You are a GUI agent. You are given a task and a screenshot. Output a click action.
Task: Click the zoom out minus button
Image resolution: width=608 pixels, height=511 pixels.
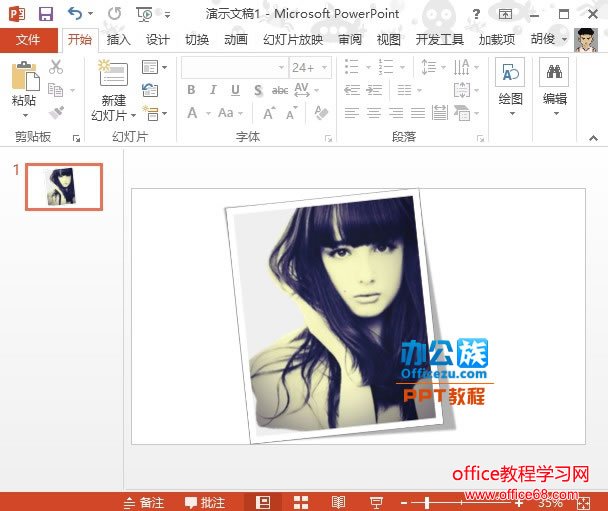(x=404, y=503)
